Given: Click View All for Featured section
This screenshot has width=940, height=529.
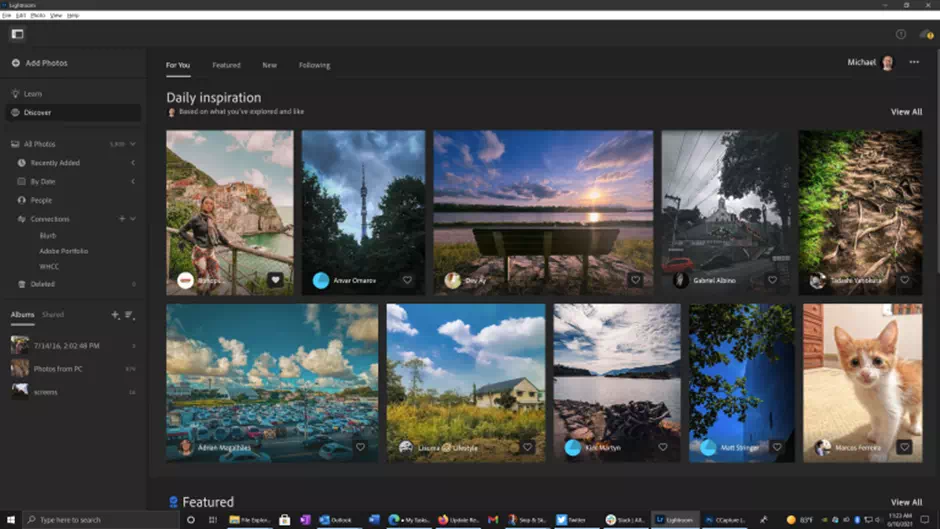Looking at the screenshot, I should [x=906, y=503].
